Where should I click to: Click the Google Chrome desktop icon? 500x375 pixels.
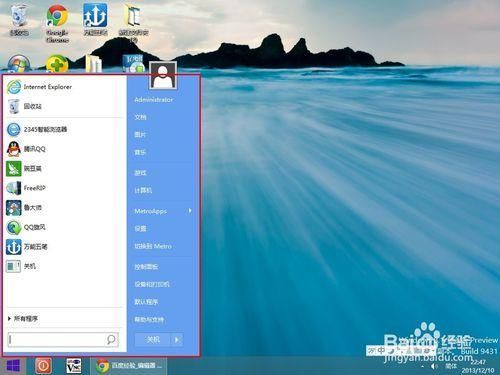point(57,23)
